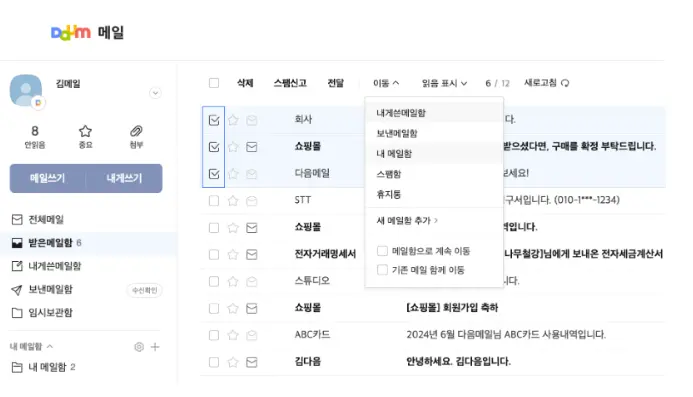Screen dimensions: 693x397
Task: Open mailbox settings gear icon
Action: click(x=139, y=347)
